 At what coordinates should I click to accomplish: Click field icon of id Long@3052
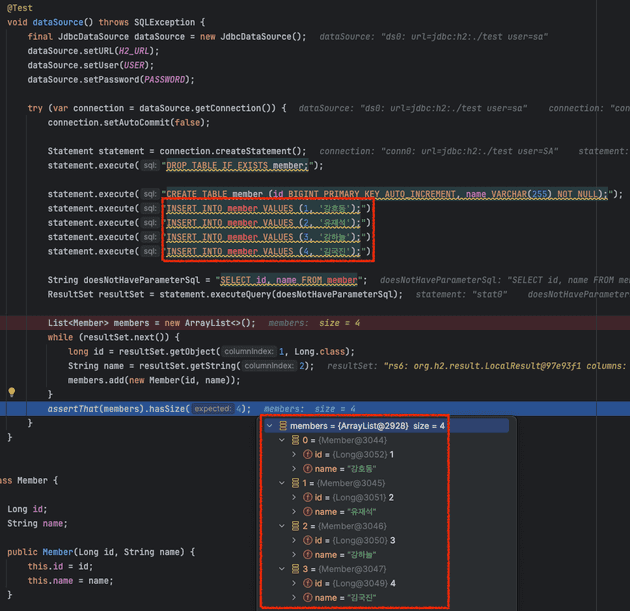[x=308, y=455]
